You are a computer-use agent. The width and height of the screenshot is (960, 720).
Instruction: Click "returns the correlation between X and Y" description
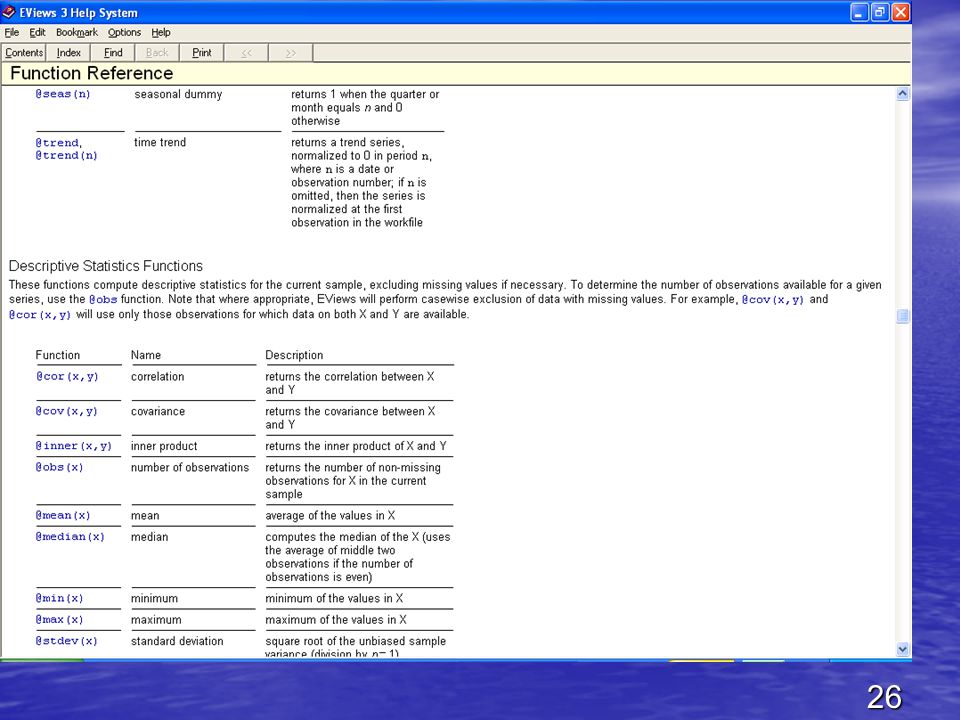[x=350, y=383]
